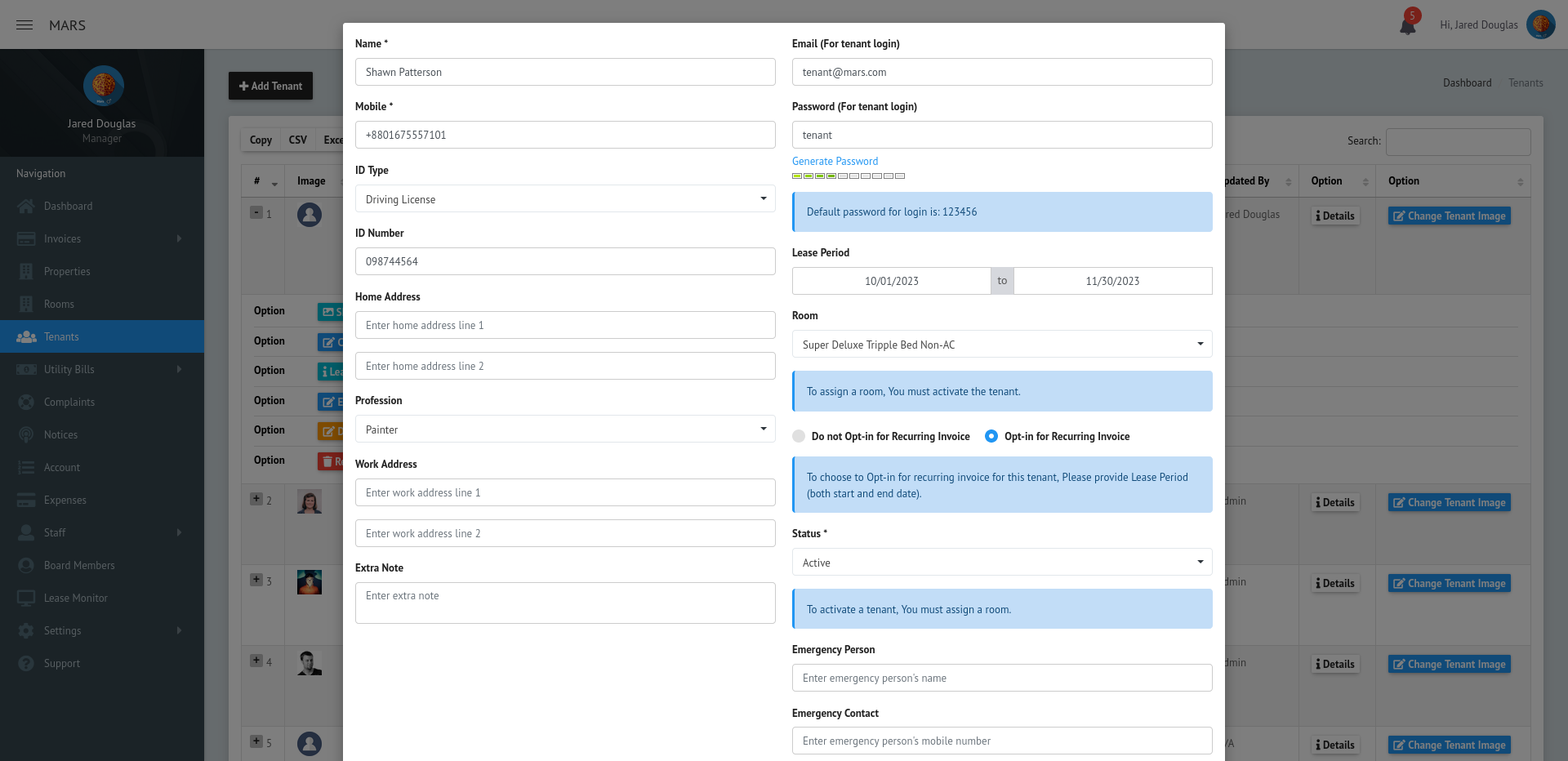Open the Tenants menu item
The image size is (1568, 761).
coord(61,337)
